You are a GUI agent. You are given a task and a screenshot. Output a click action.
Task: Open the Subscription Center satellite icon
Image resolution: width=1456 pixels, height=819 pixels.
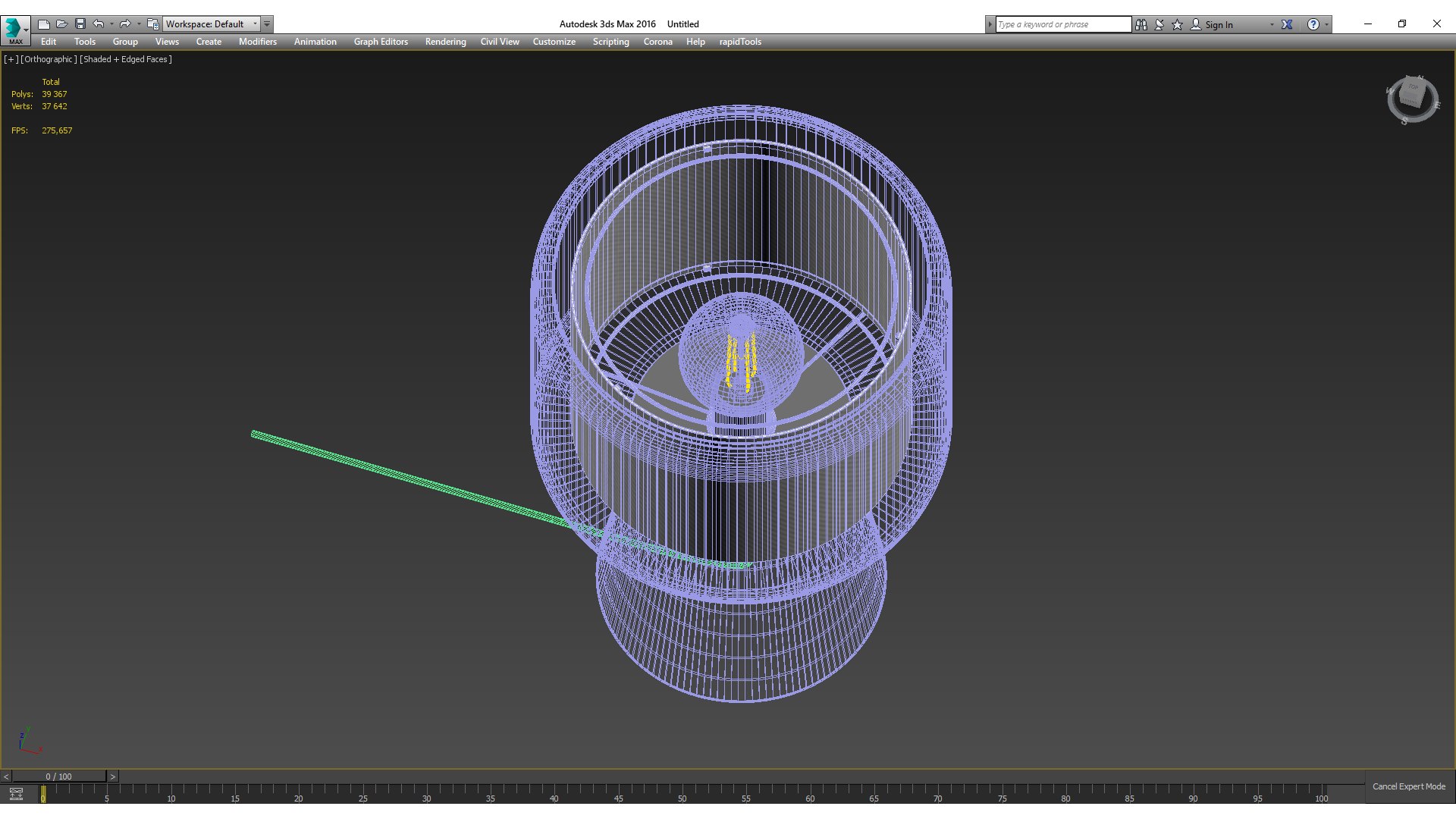pos(1159,24)
